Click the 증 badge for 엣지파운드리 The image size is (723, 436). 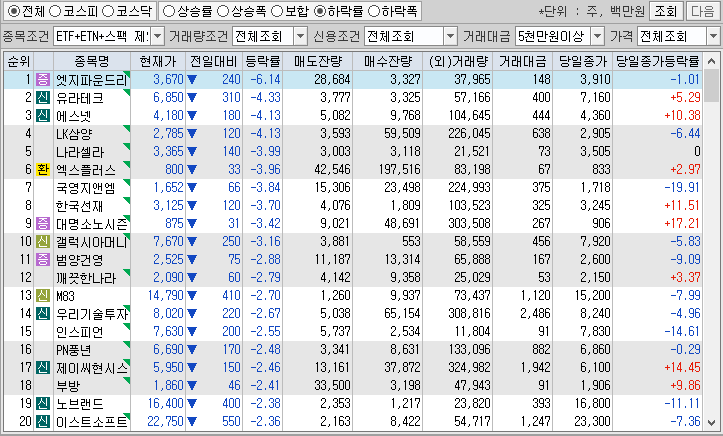[43, 79]
